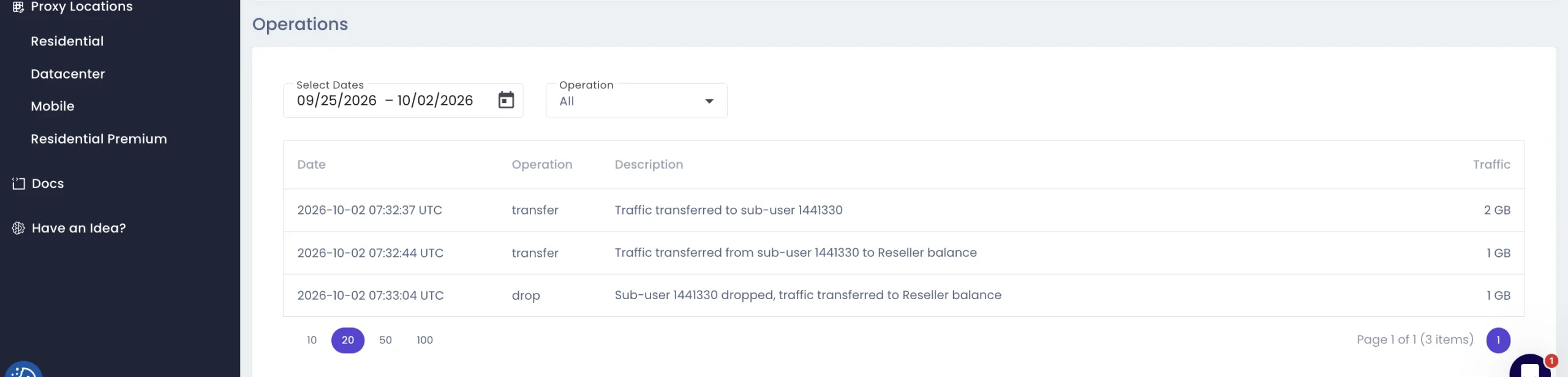
Task: Click the 'drop' operation cell
Action: tap(526, 295)
